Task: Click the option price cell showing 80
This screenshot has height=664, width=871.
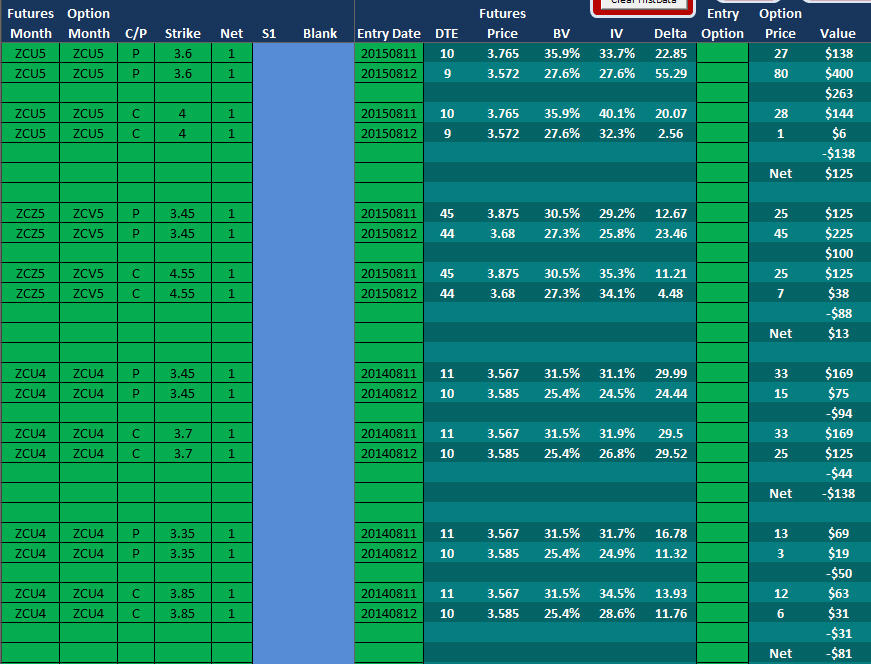Action: pyautogui.click(x=780, y=73)
